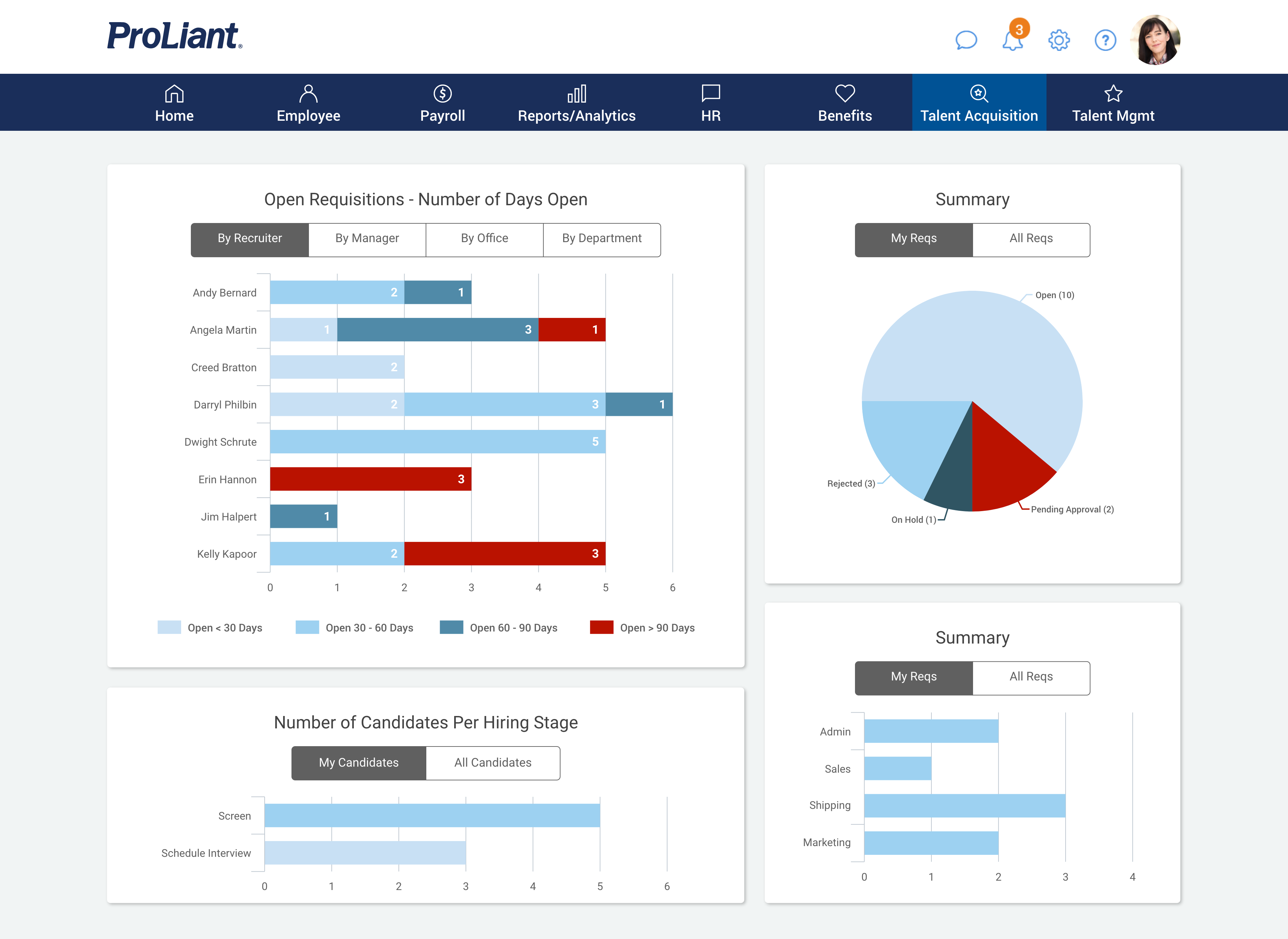Switch to the Employee section

[308, 103]
